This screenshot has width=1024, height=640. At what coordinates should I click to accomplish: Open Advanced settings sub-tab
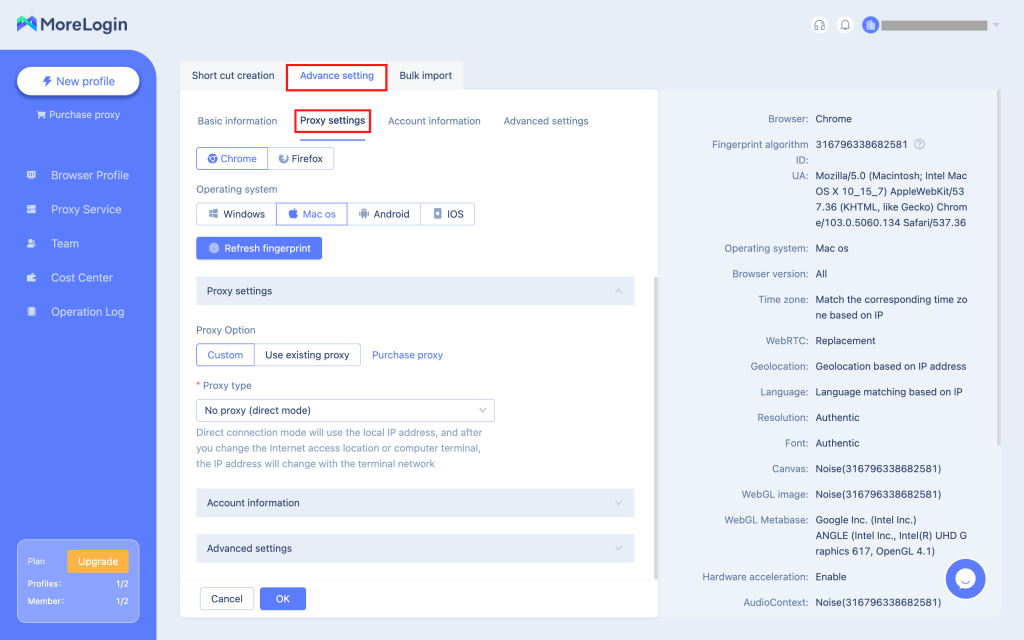coord(546,121)
